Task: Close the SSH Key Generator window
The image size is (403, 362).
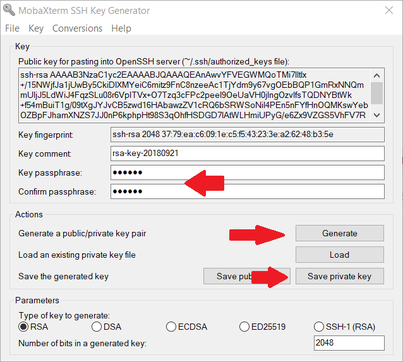Action: pos(389,10)
